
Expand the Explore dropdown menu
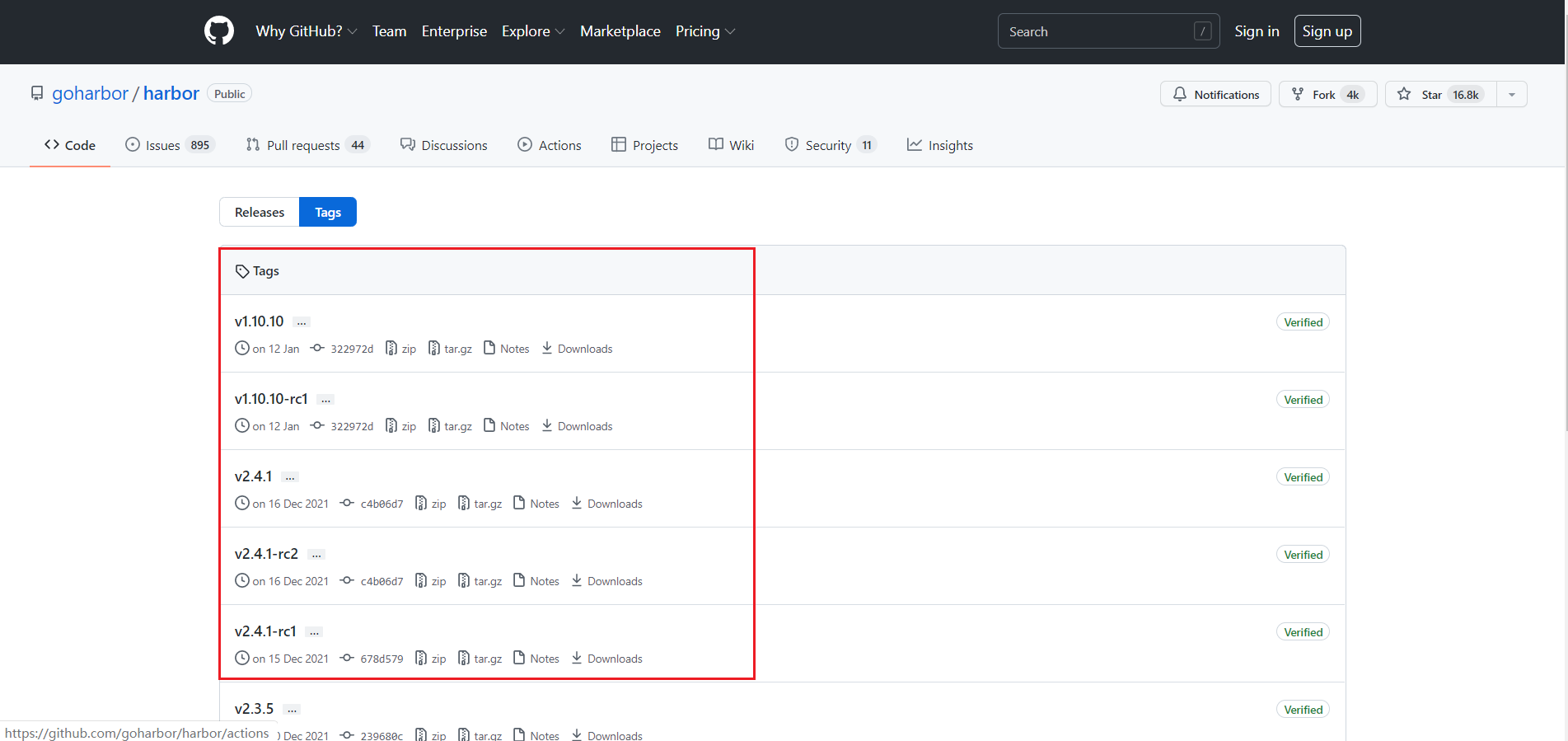click(x=533, y=31)
